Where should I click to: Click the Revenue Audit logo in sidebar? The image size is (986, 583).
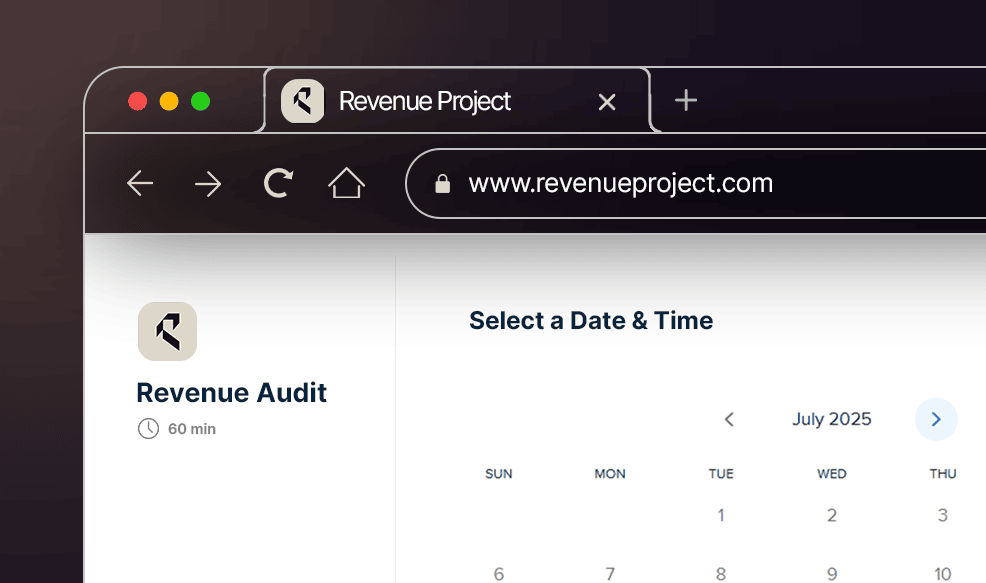[x=167, y=331]
